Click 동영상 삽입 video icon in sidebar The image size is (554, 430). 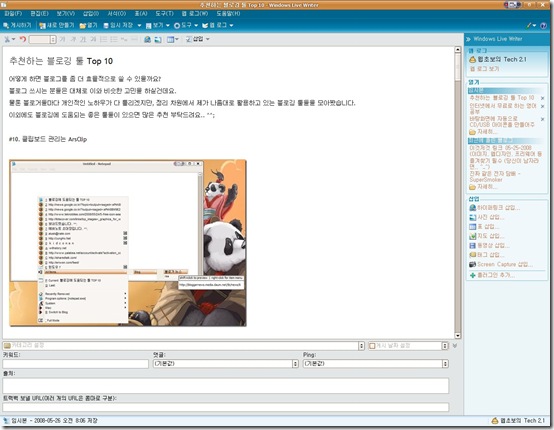click(x=472, y=246)
